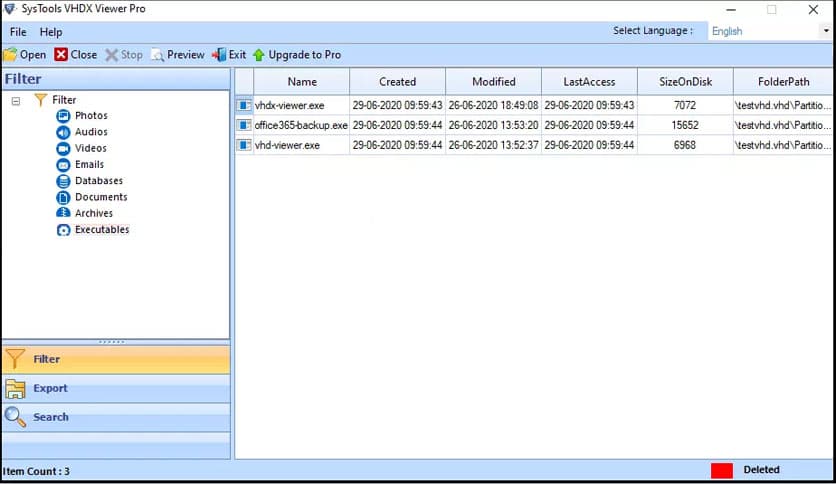This screenshot has height=484, width=836.
Task: Select the Databases filter icon
Action: (x=63, y=181)
